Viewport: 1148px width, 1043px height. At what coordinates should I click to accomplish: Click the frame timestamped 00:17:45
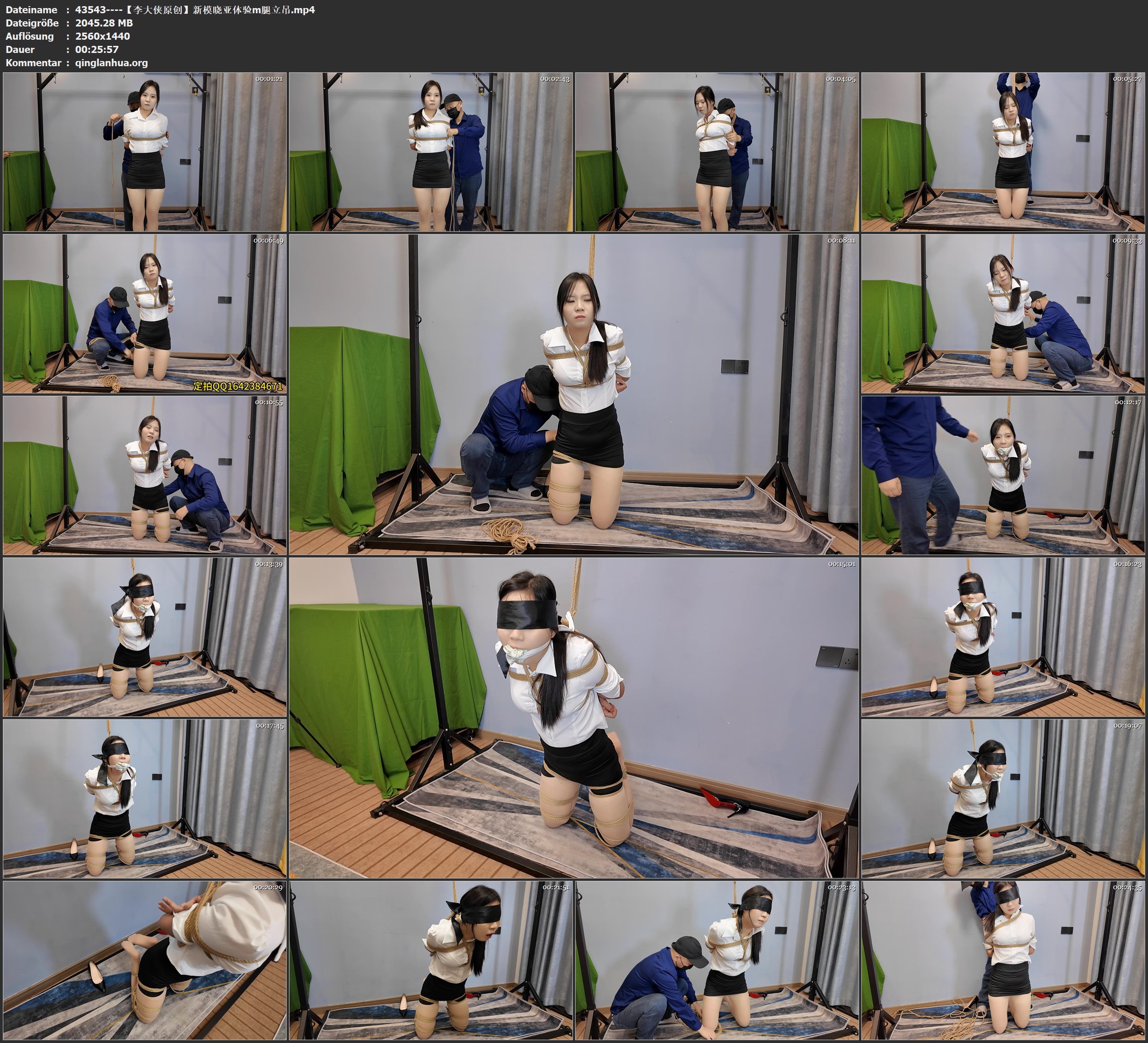pos(145,798)
